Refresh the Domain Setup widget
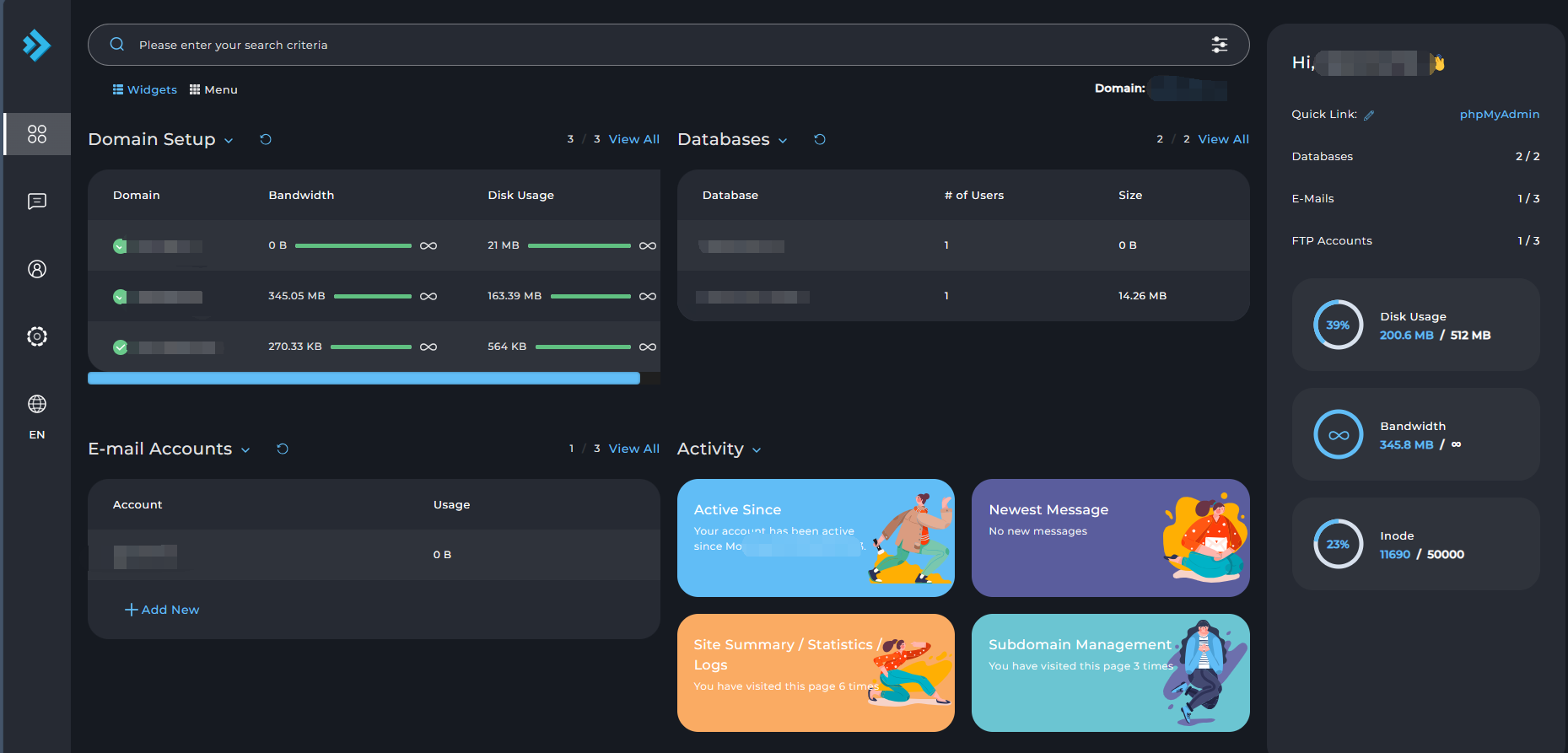 click(266, 140)
